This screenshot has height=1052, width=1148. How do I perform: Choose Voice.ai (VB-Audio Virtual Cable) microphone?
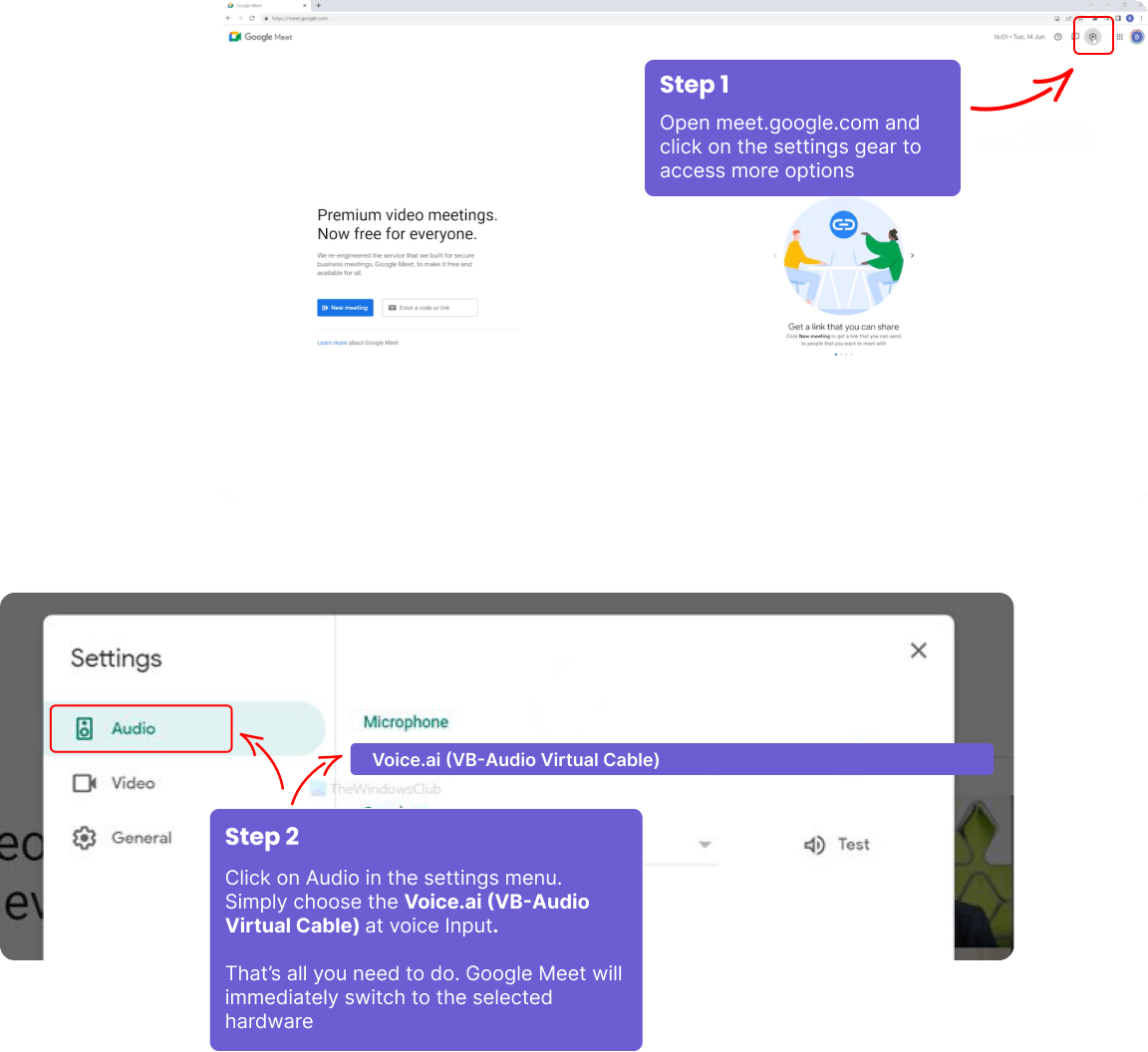(672, 759)
